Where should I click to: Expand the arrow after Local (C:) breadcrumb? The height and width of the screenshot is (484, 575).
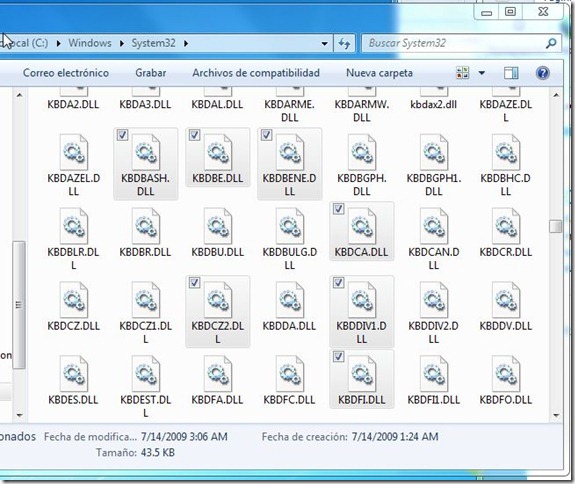point(59,43)
